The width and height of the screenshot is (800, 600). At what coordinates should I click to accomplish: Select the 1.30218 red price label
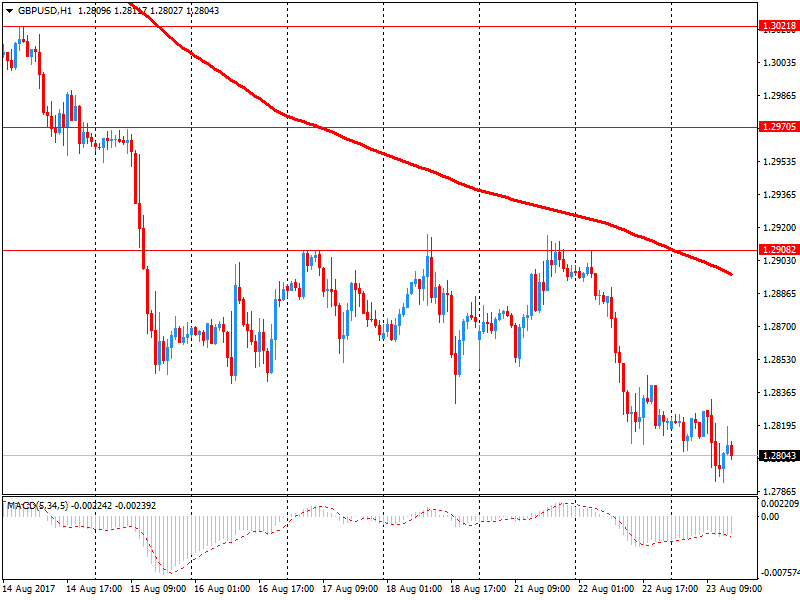(x=779, y=26)
